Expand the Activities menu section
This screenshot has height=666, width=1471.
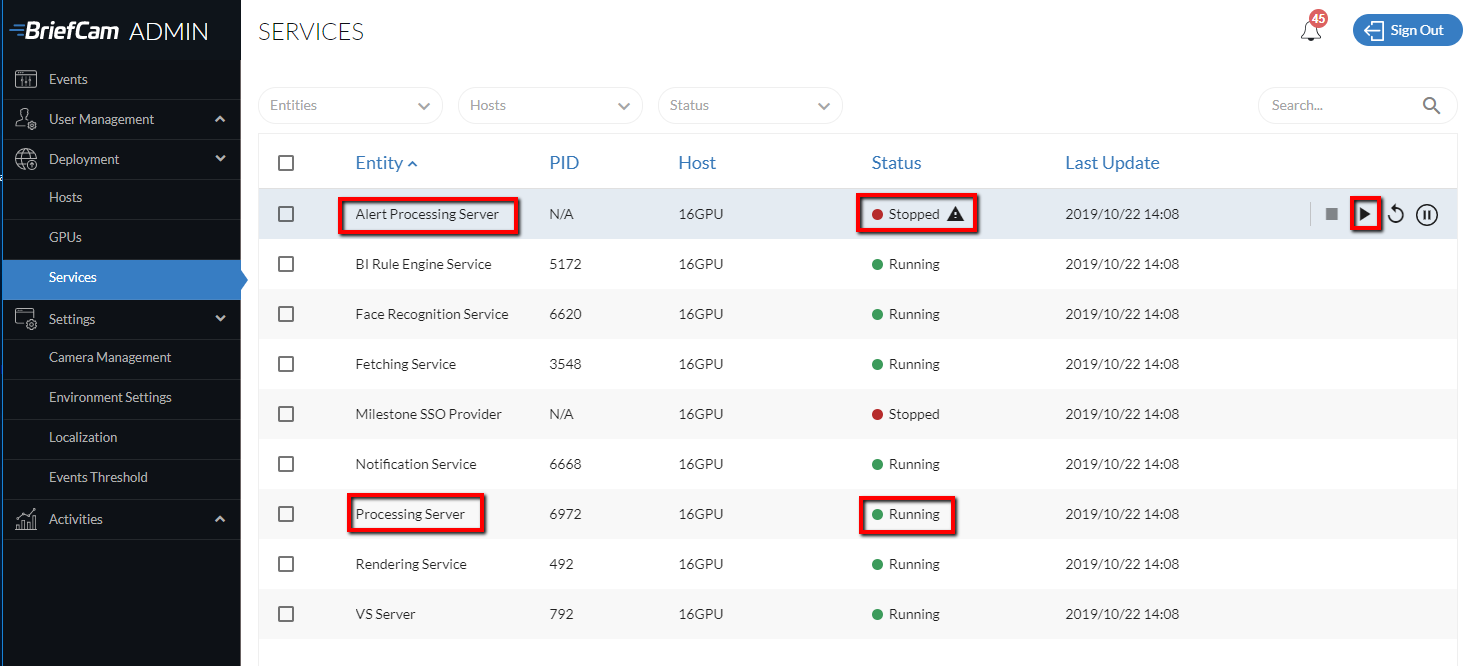(x=120, y=519)
